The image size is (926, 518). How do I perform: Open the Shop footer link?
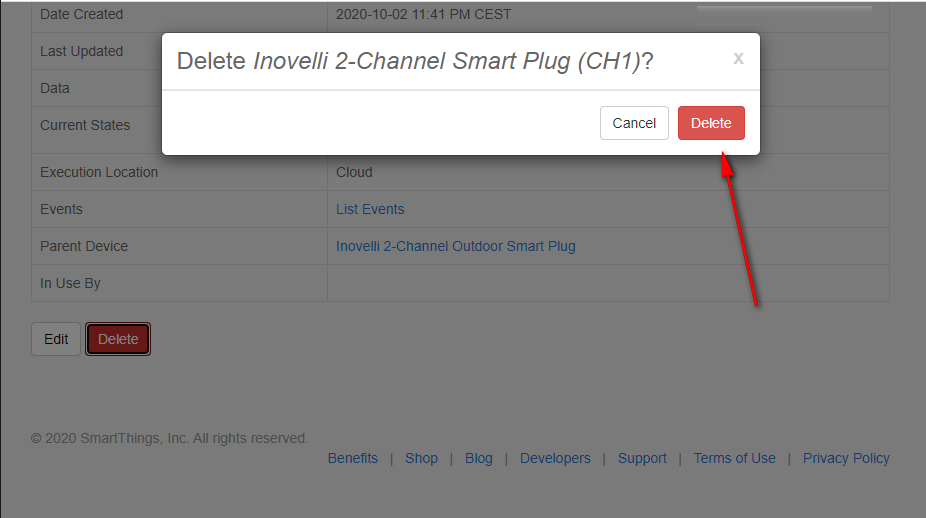point(421,458)
